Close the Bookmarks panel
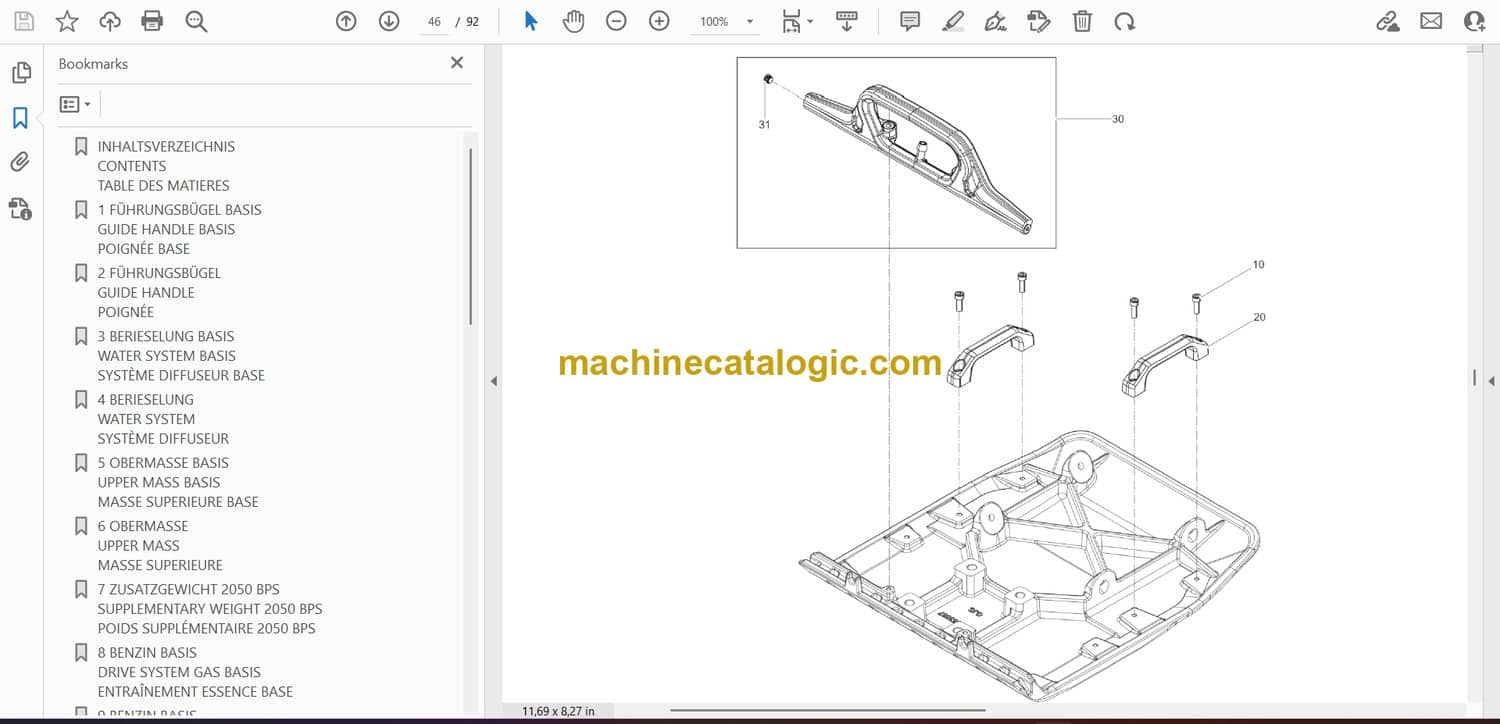Image resolution: width=1500 pixels, height=724 pixels. (457, 63)
